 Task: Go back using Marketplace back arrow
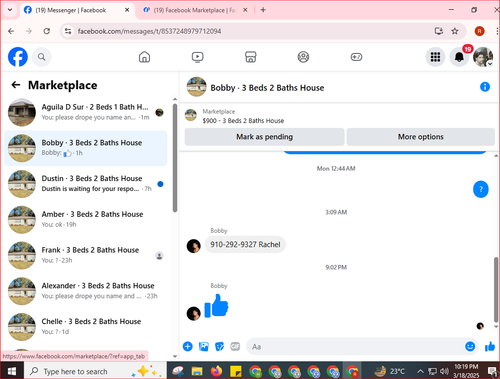point(16,85)
